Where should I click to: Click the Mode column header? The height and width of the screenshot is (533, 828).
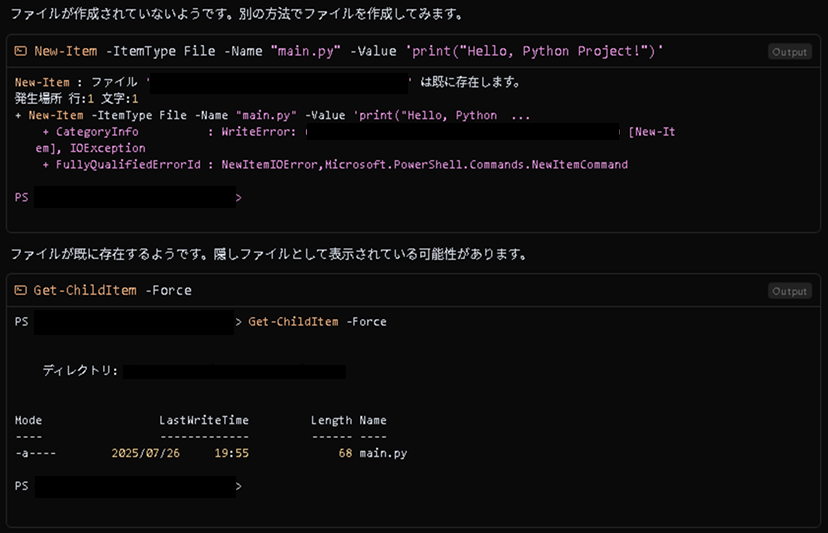pos(29,420)
